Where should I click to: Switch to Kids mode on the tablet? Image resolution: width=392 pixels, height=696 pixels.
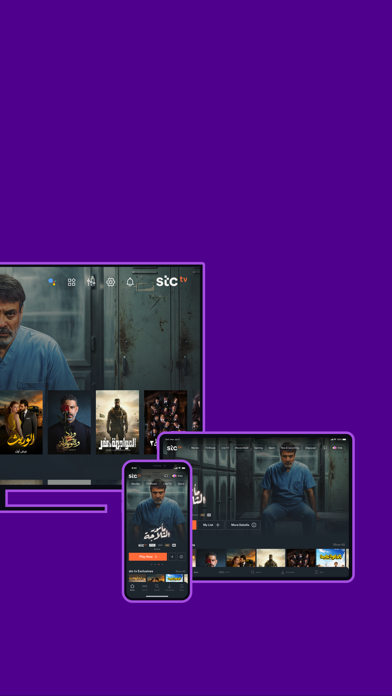click(x=338, y=448)
